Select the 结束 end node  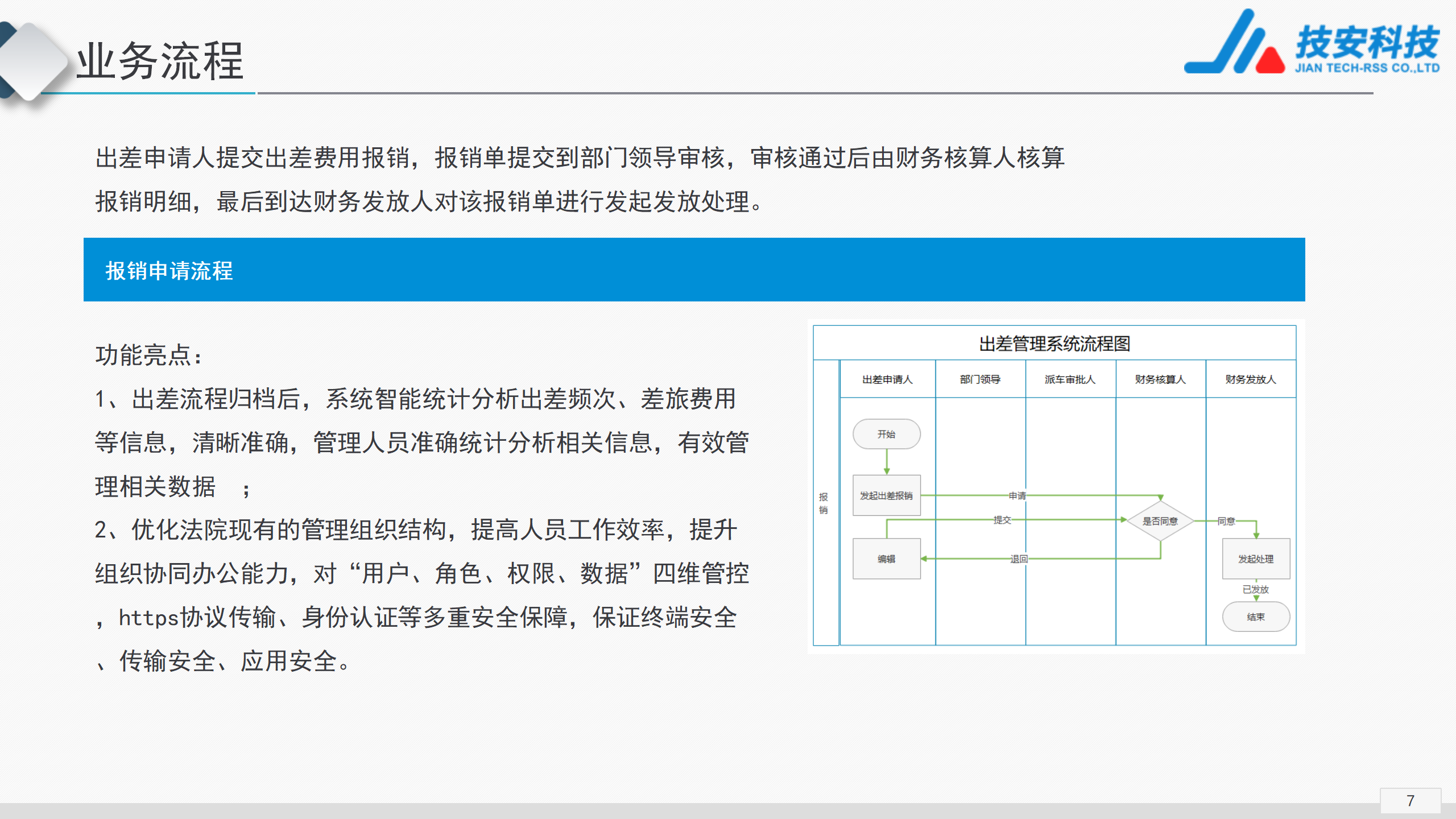tap(1256, 617)
